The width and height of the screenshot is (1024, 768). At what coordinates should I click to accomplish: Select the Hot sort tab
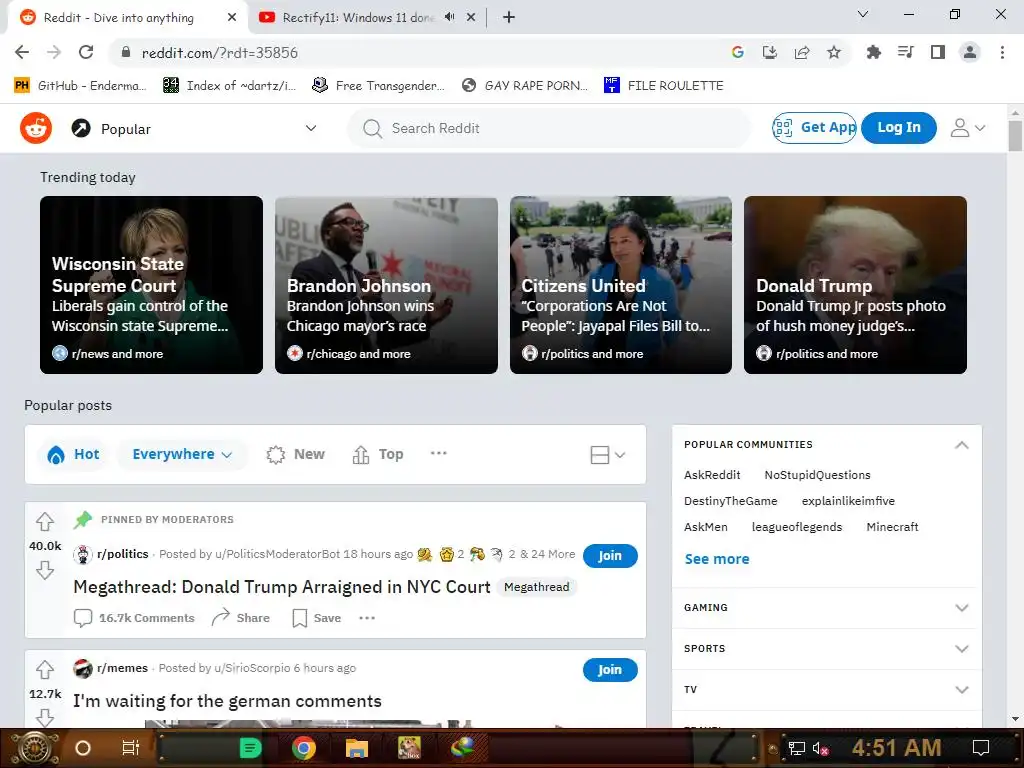pyautogui.click(x=73, y=455)
